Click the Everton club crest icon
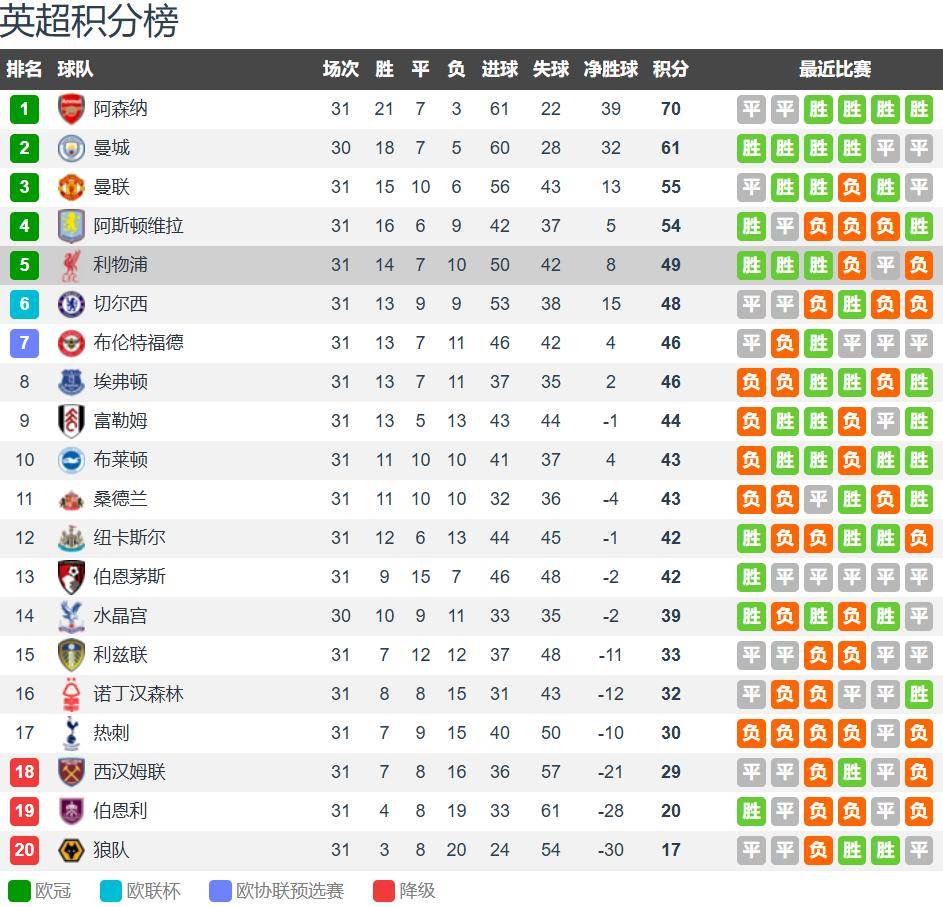 pyautogui.click(x=71, y=382)
